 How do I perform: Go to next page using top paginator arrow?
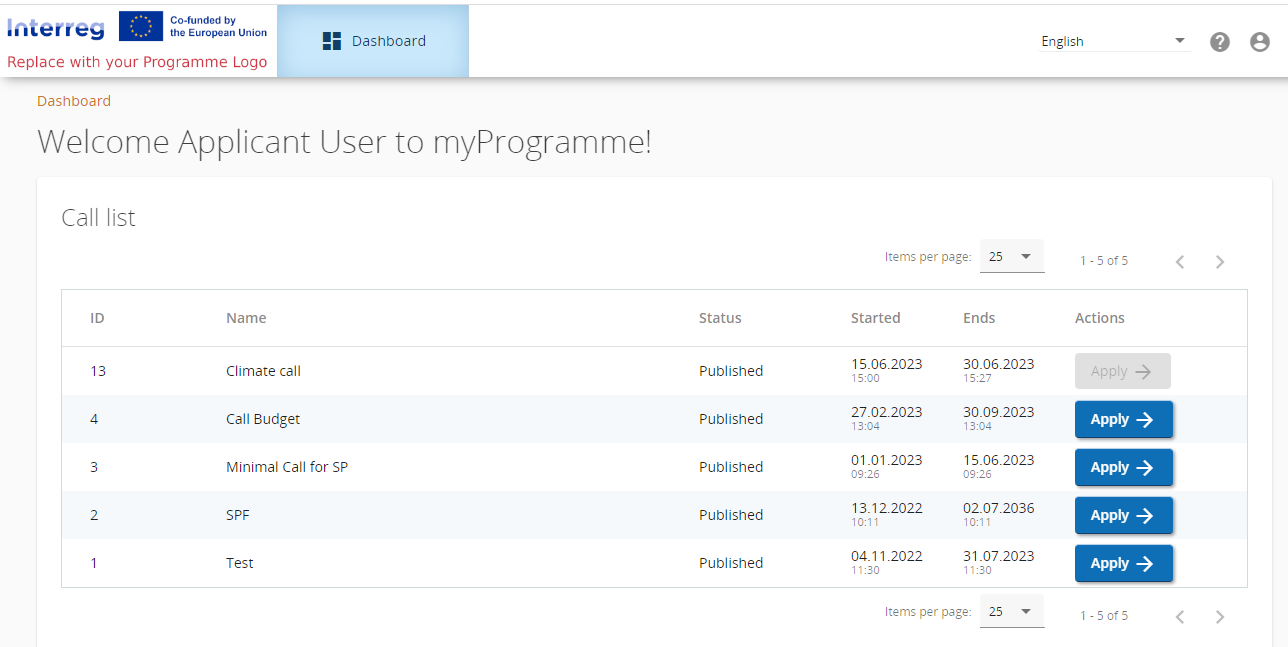[1219, 262]
